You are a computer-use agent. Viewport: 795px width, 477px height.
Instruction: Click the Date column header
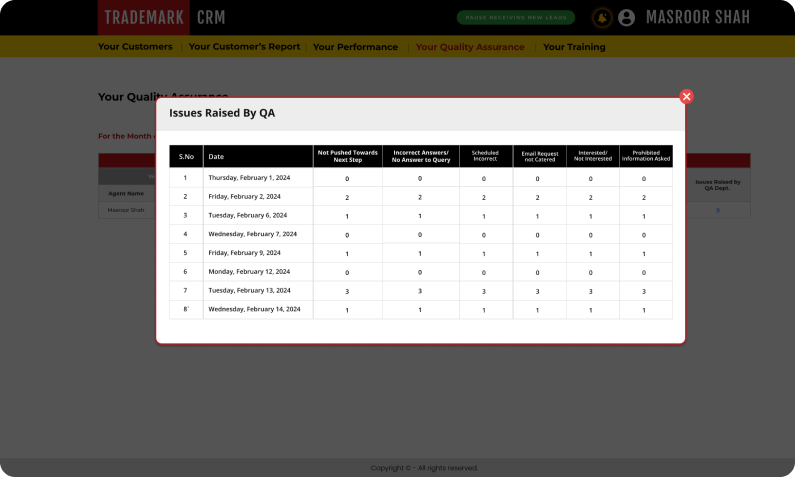pos(217,156)
